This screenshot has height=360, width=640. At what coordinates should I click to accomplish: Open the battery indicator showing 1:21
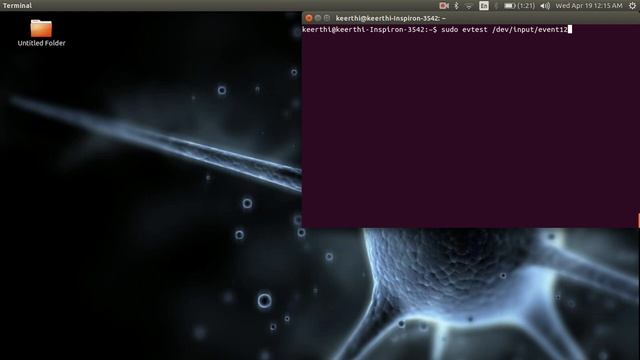[x=519, y=6]
